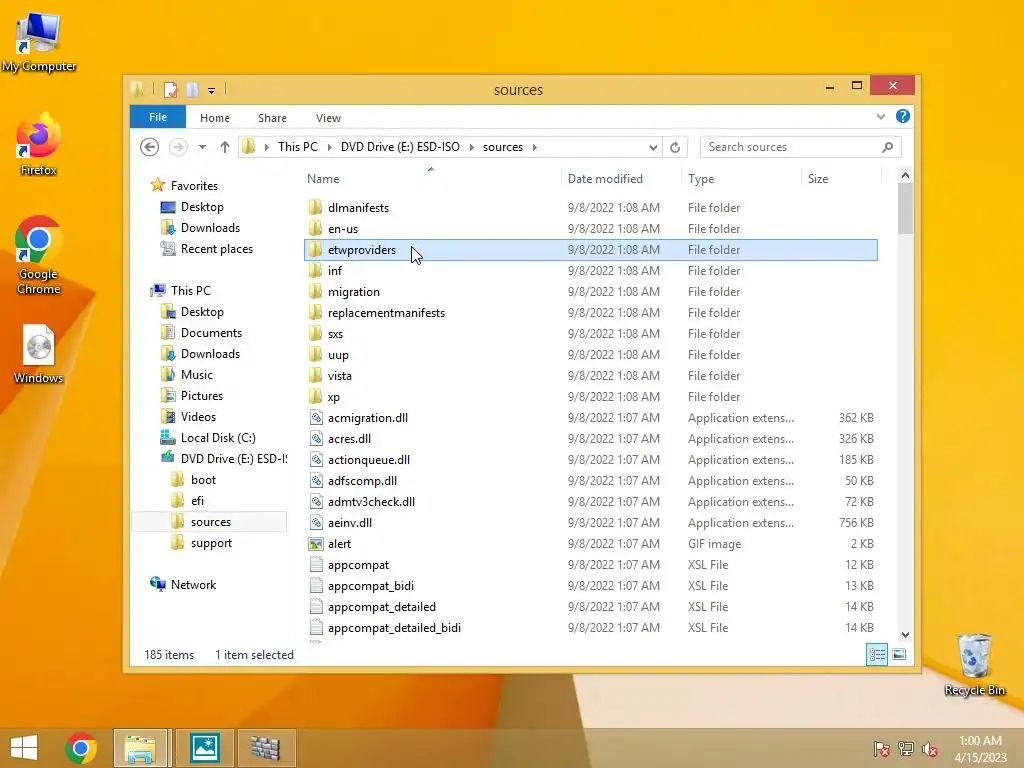
Task: Open the Recycle Bin
Action: (x=974, y=665)
